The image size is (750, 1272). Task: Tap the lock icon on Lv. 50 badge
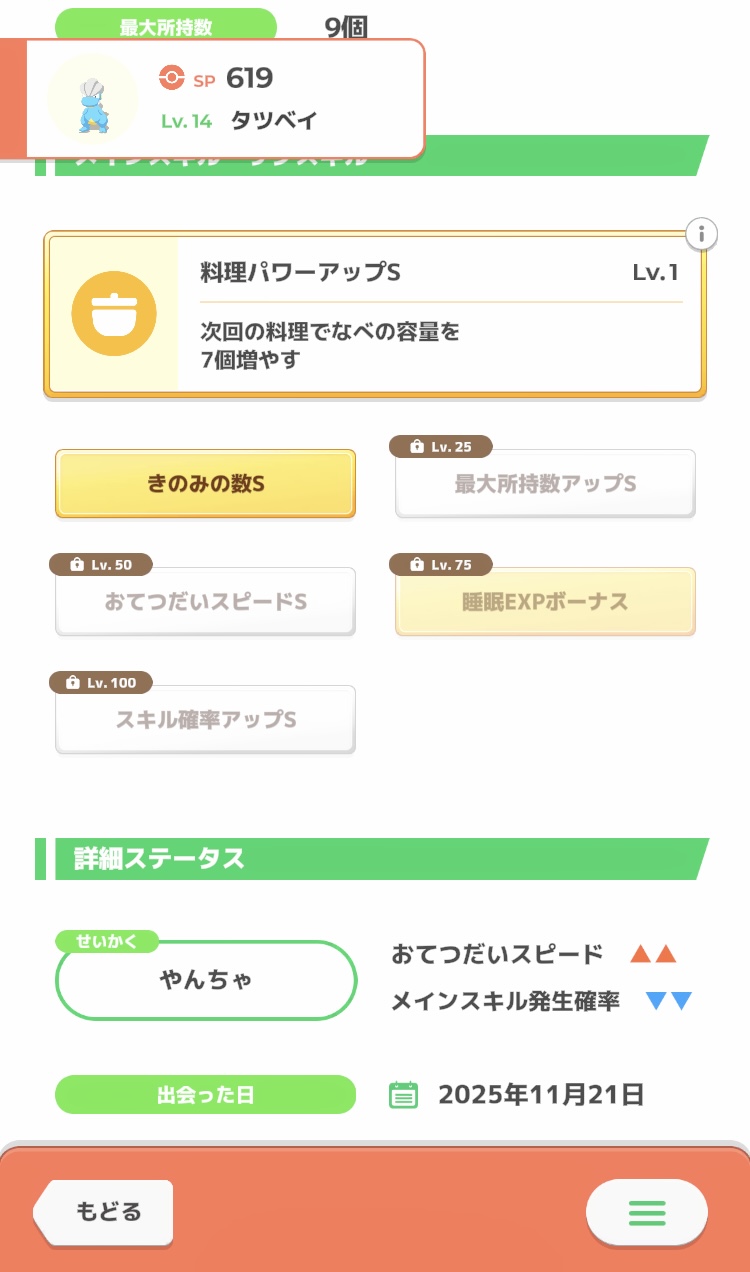tap(75, 565)
